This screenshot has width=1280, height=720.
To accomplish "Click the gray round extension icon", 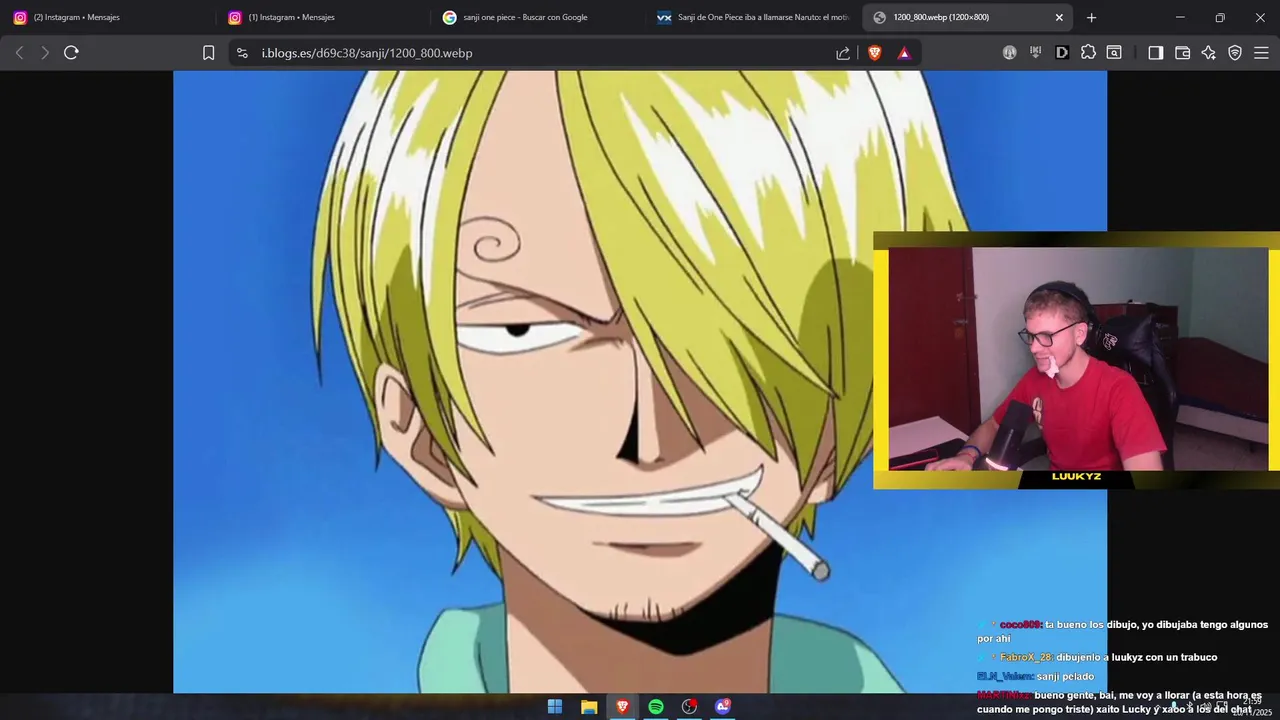I will pos(1010,53).
